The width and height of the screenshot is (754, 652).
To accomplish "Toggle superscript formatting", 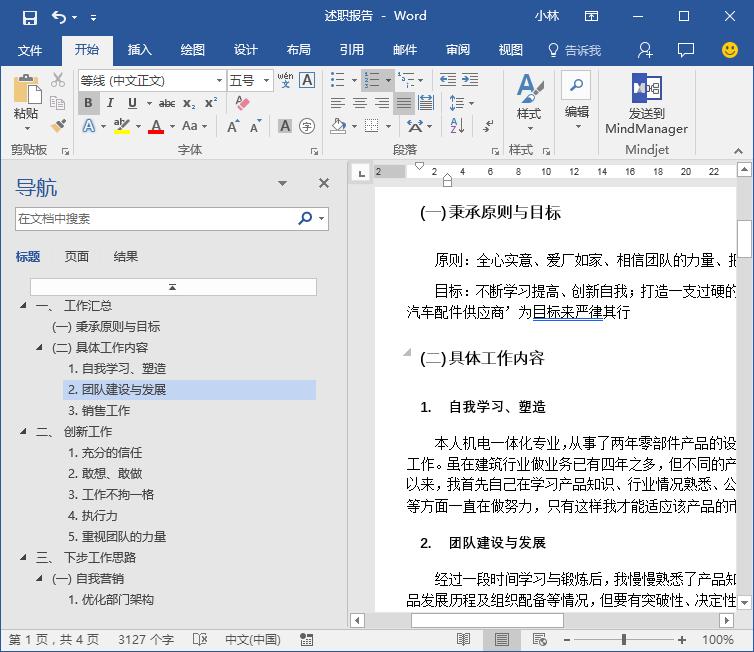I will pyautogui.click(x=211, y=103).
